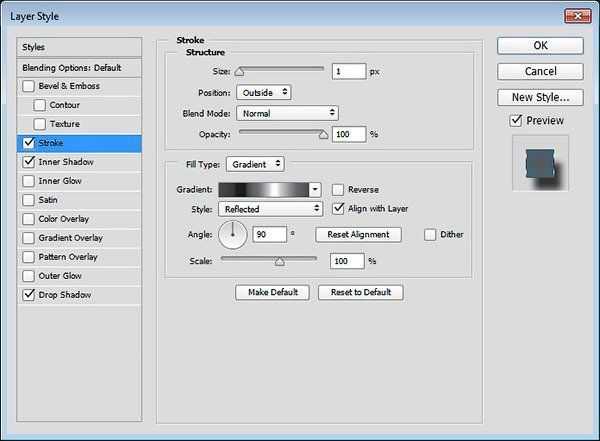Click the Opacity value input field
Screen dimensions: 600x441
(x=349, y=134)
